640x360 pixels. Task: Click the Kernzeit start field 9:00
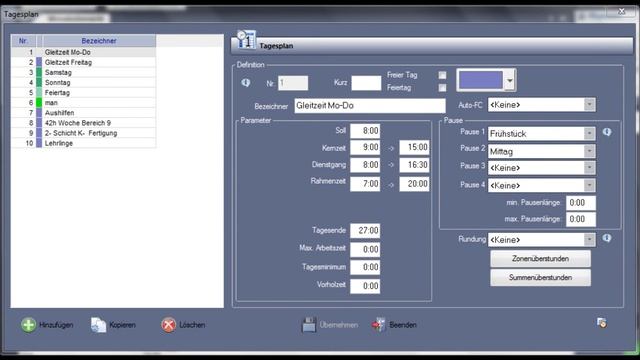[365, 147]
